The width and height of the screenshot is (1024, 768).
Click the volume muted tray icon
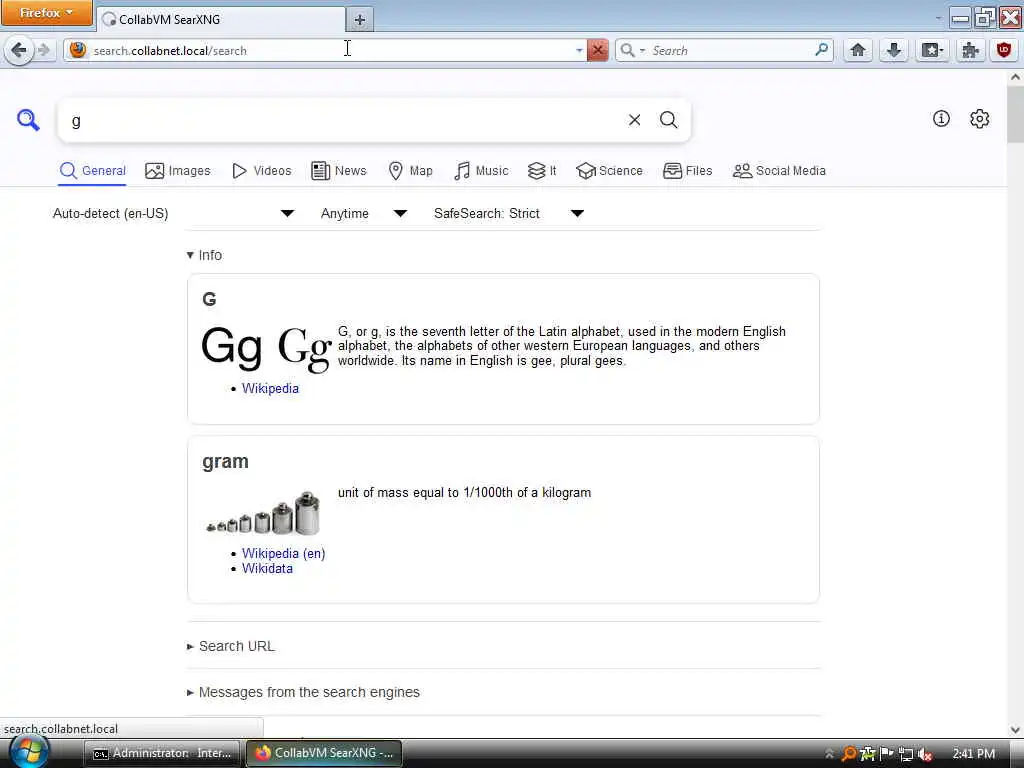pos(925,754)
